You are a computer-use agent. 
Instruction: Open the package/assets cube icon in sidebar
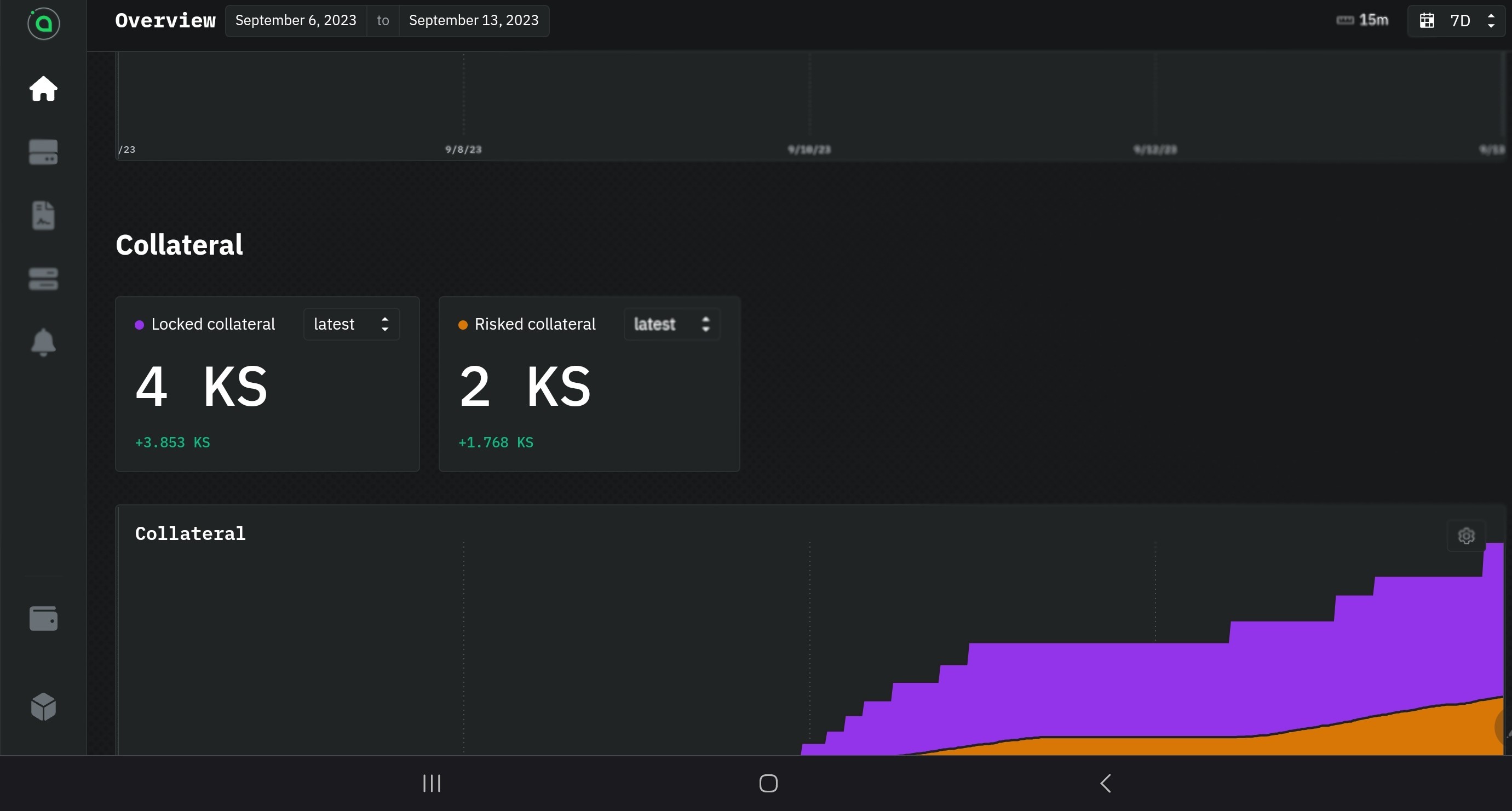point(43,706)
